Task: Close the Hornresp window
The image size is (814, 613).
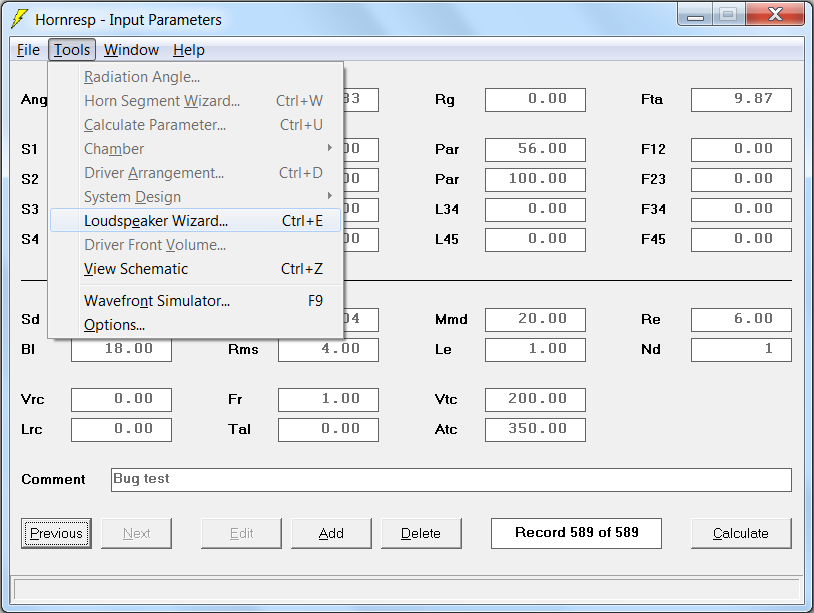Action: [x=775, y=14]
